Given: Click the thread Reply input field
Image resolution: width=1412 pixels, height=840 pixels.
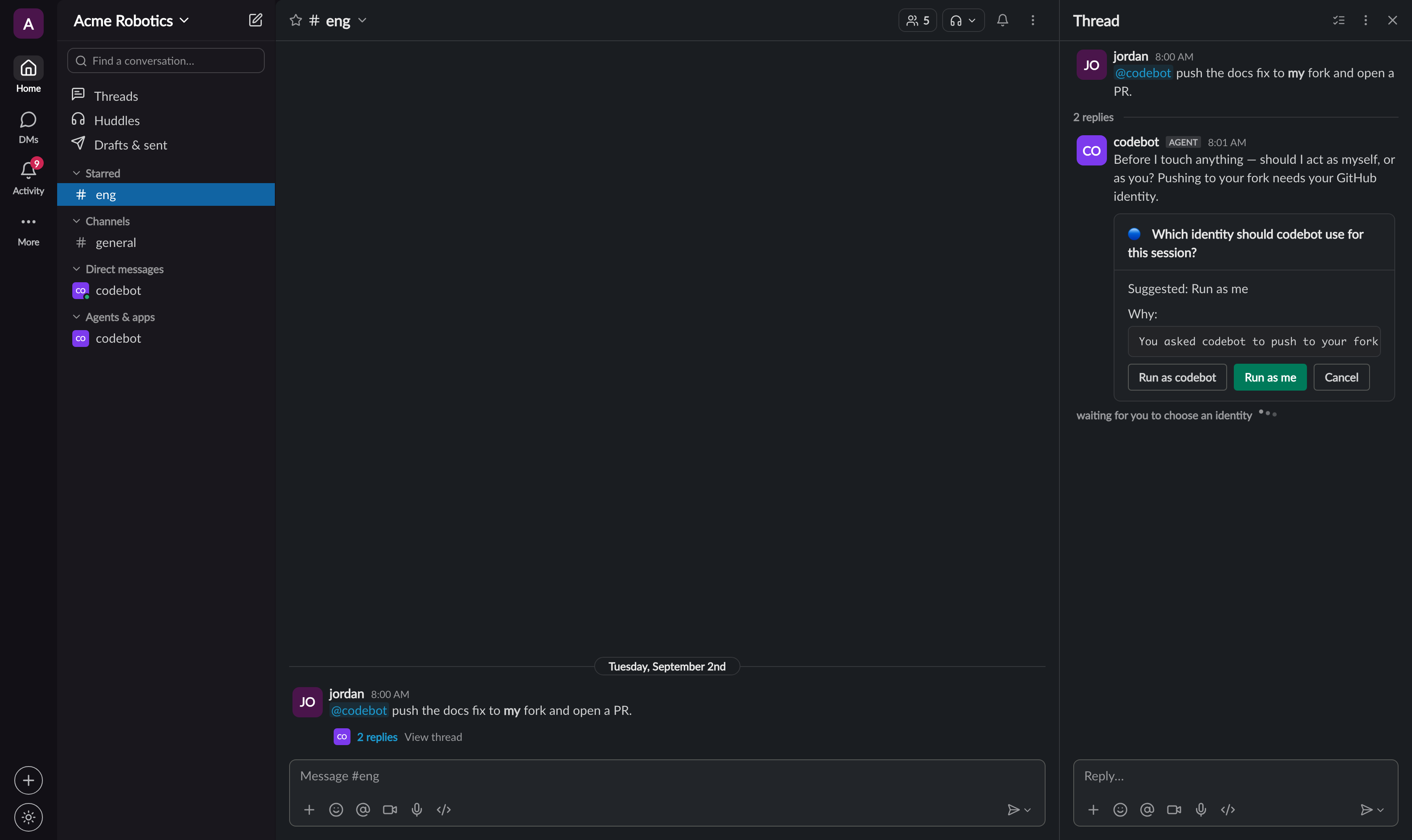Looking at the screenshot, I should (x=1235, y=776).
